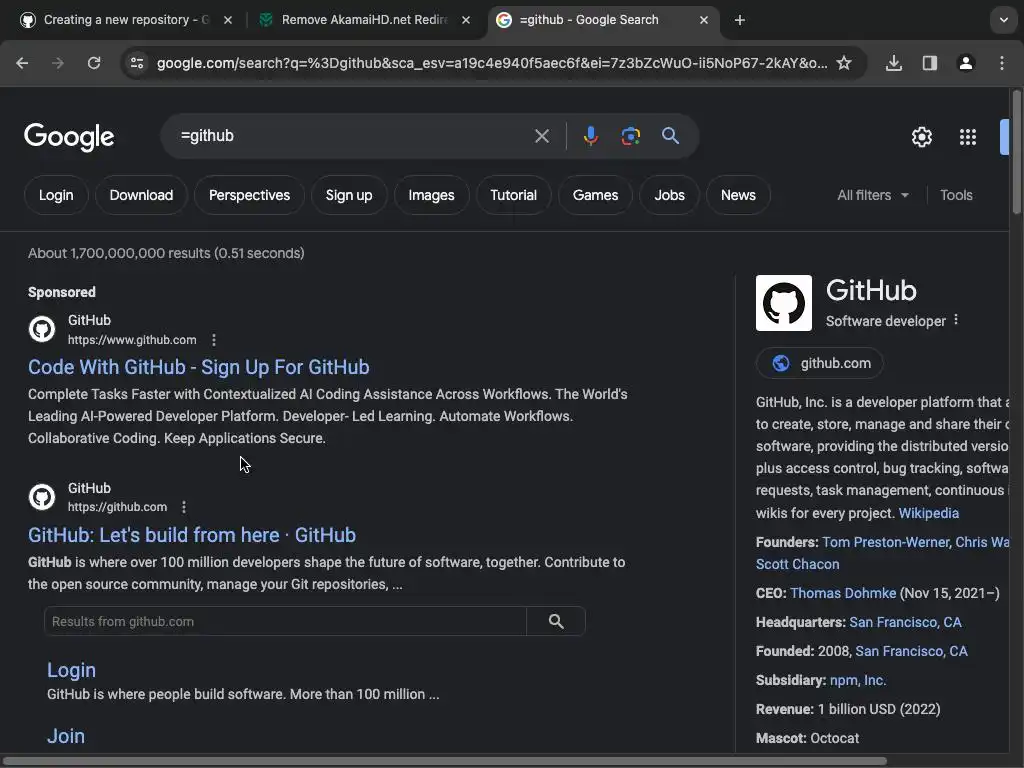Click the horizontal page scrollbar
This screenshot has width=1024, height=768.
tap(444, 761)
